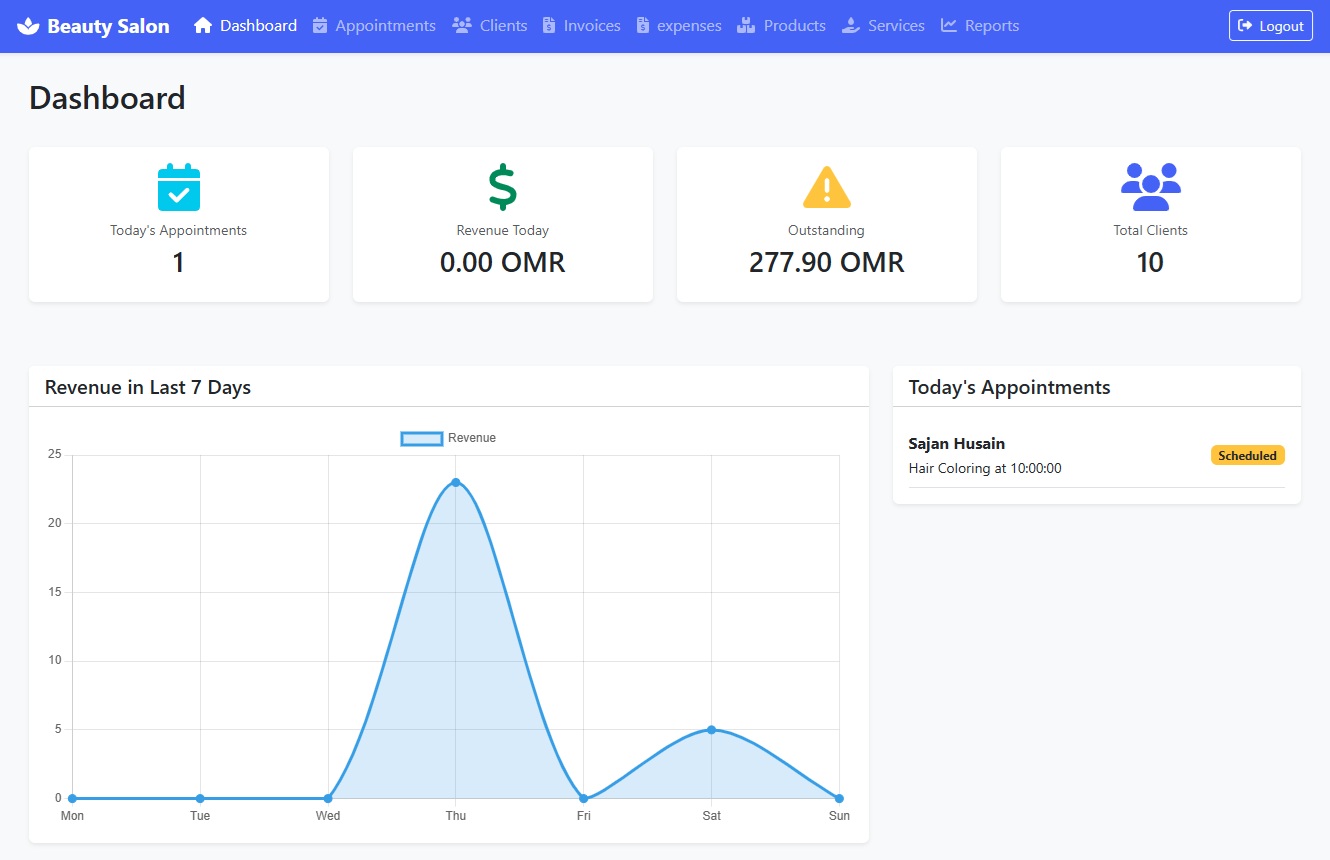
Task: Click the Logout button
Action: click(1270, 26)
